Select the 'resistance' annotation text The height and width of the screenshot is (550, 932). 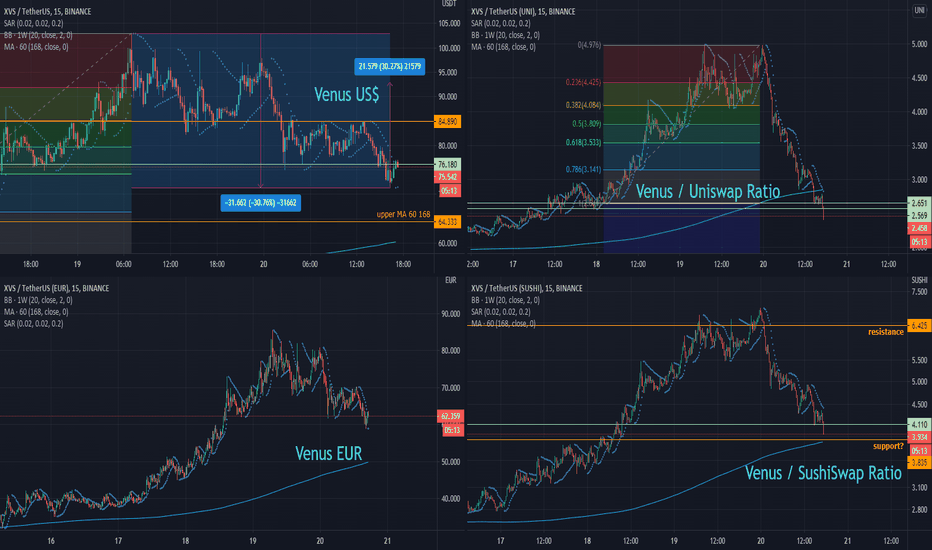pyautogui.click(x=886, y=332)
